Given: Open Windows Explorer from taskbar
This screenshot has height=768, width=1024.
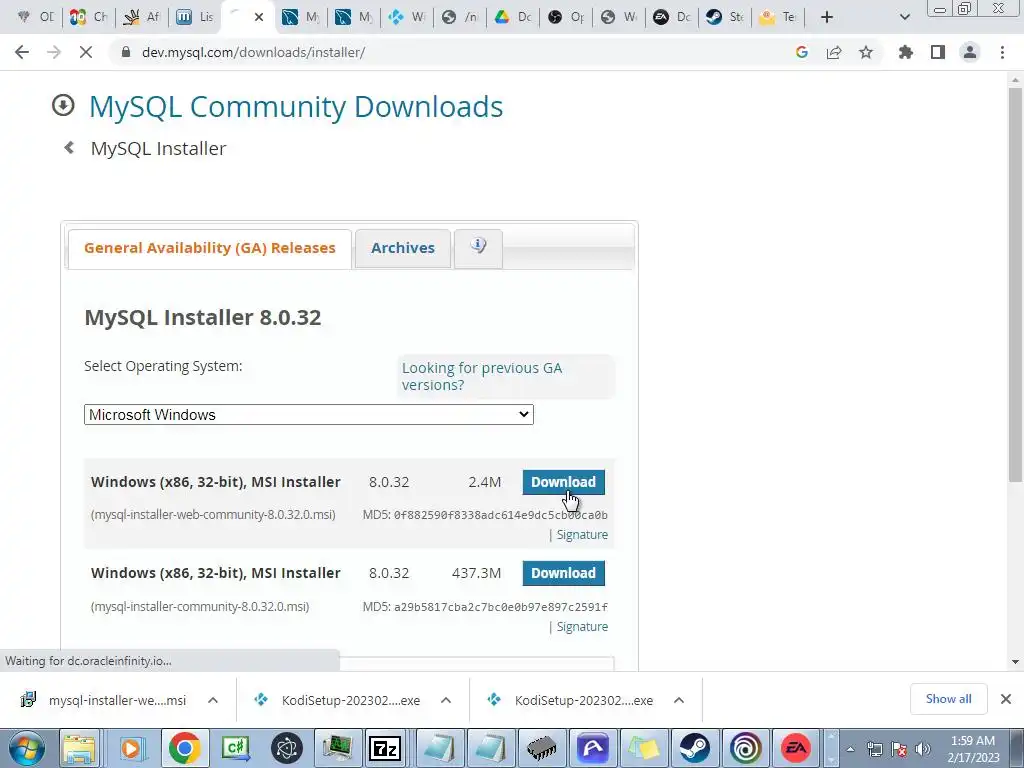Looking at the screenshot, I should 80,748.
